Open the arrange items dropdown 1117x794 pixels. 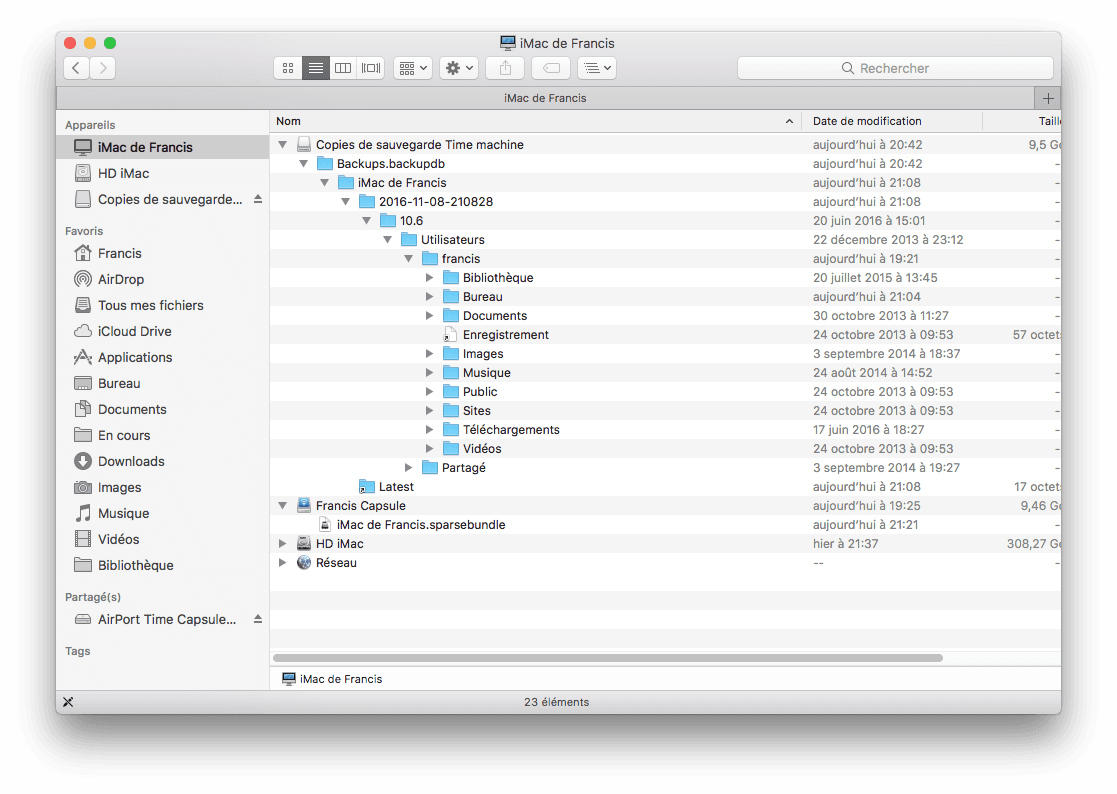(413, 68)
